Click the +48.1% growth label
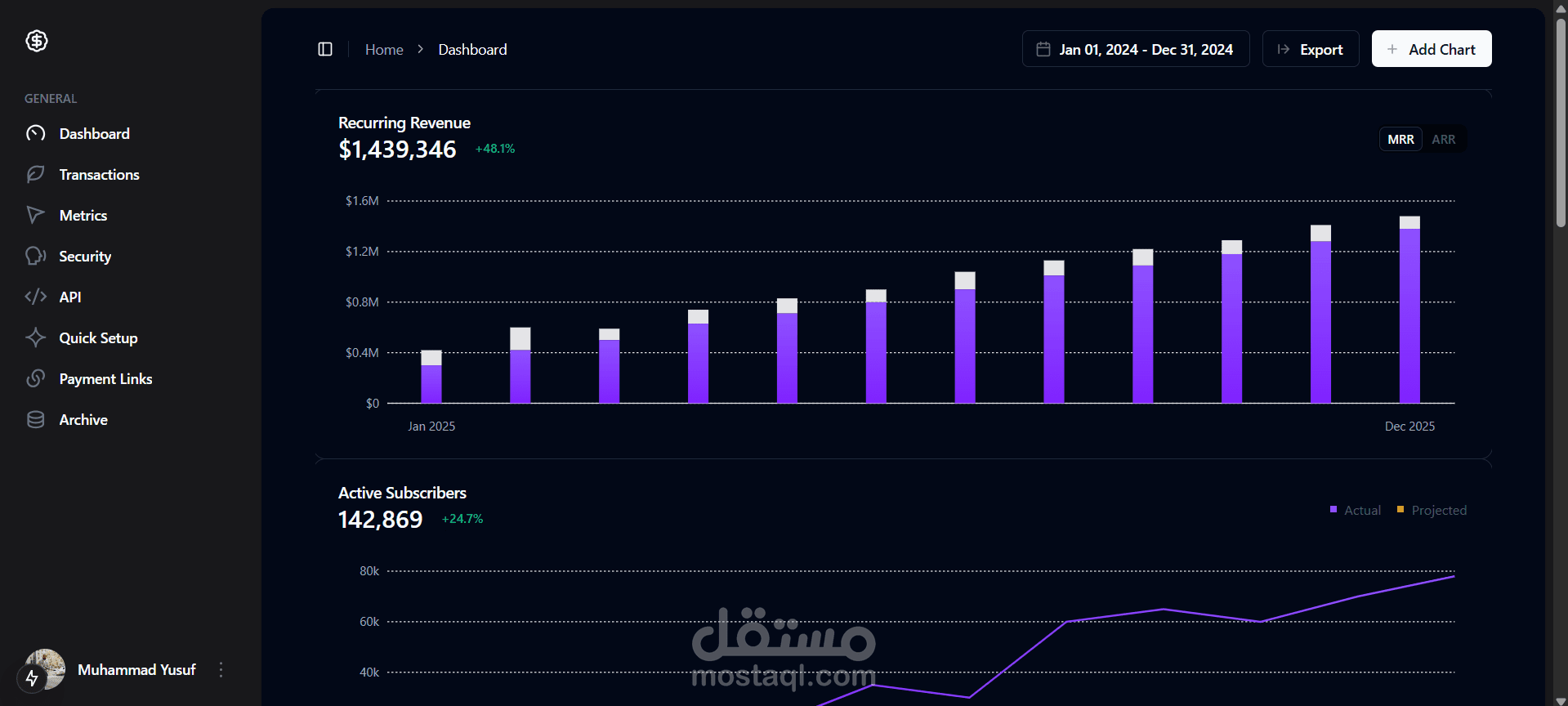The image size is (1568, 706). click(495, 149)
